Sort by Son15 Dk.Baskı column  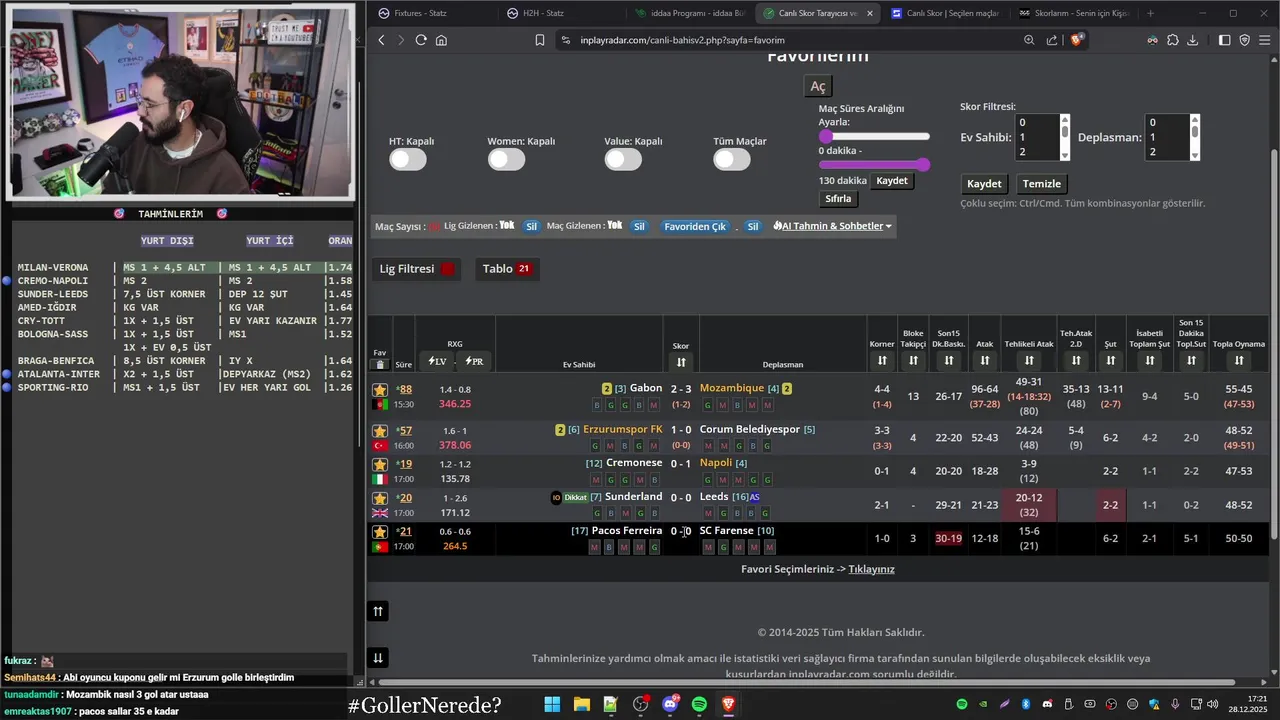click(948, 360)
